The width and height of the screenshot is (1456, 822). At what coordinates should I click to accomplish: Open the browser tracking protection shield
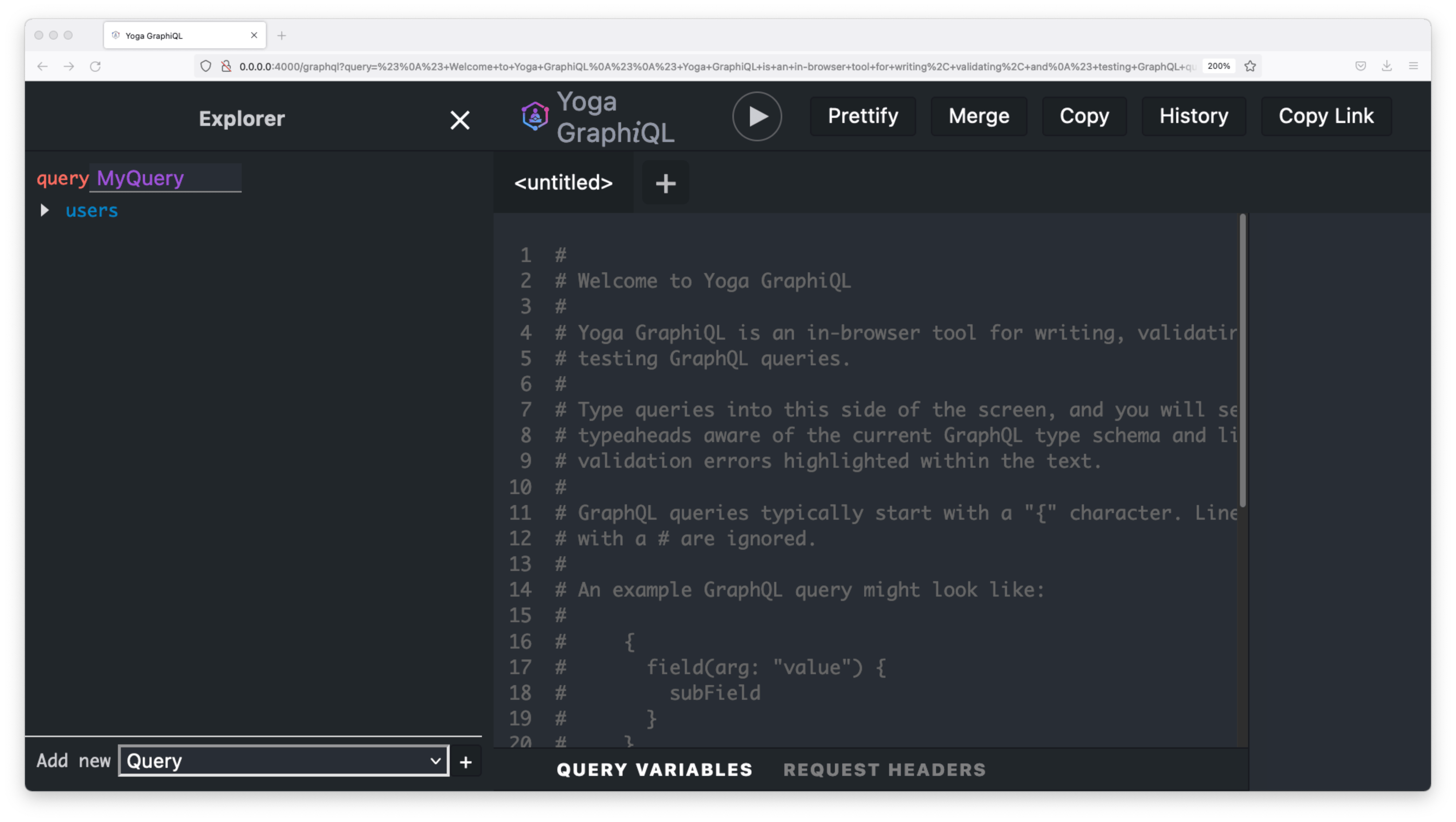click(x=206, y=66)
